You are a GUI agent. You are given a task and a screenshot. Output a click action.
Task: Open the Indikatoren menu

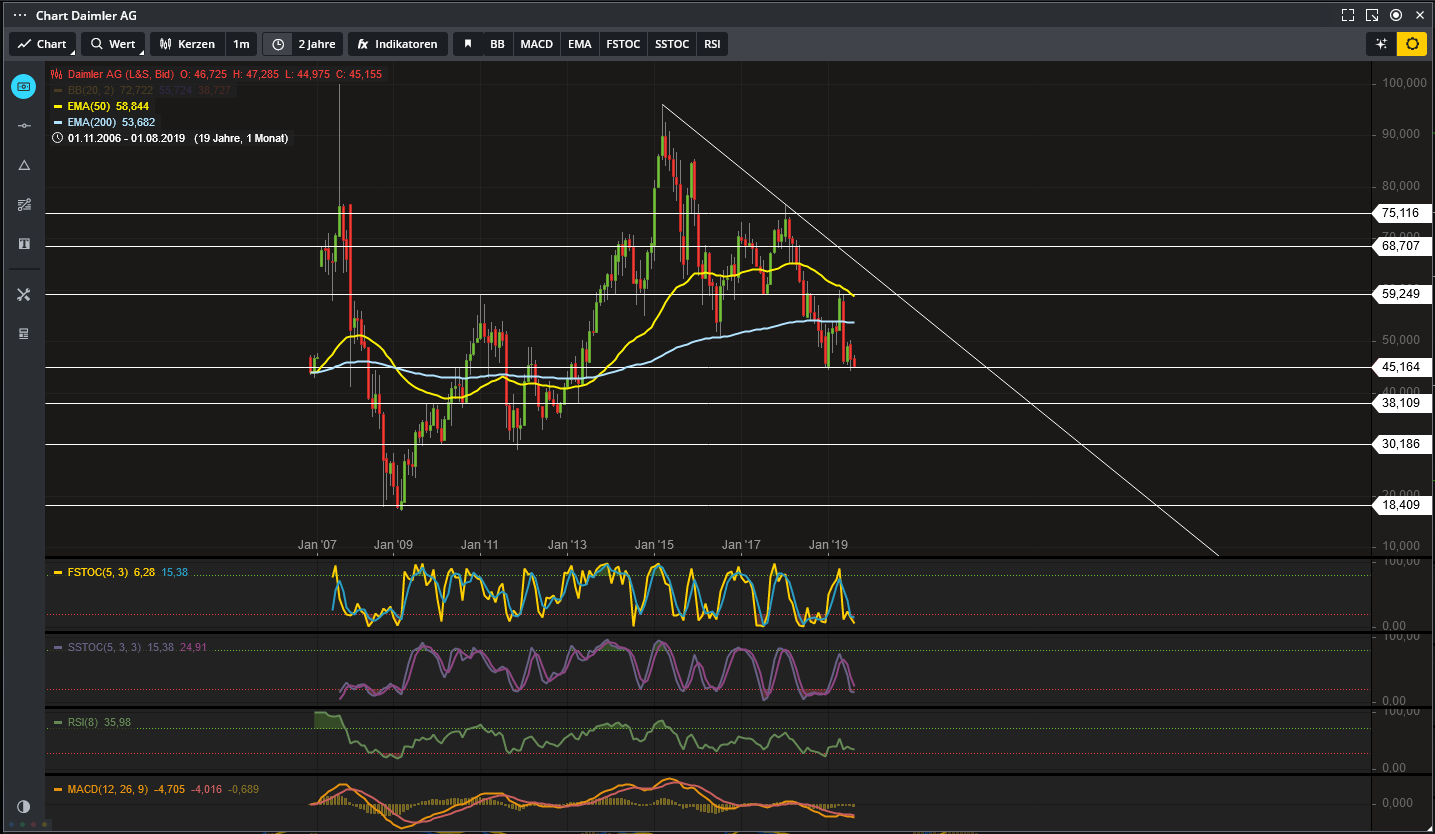click(x=397, y=44)
